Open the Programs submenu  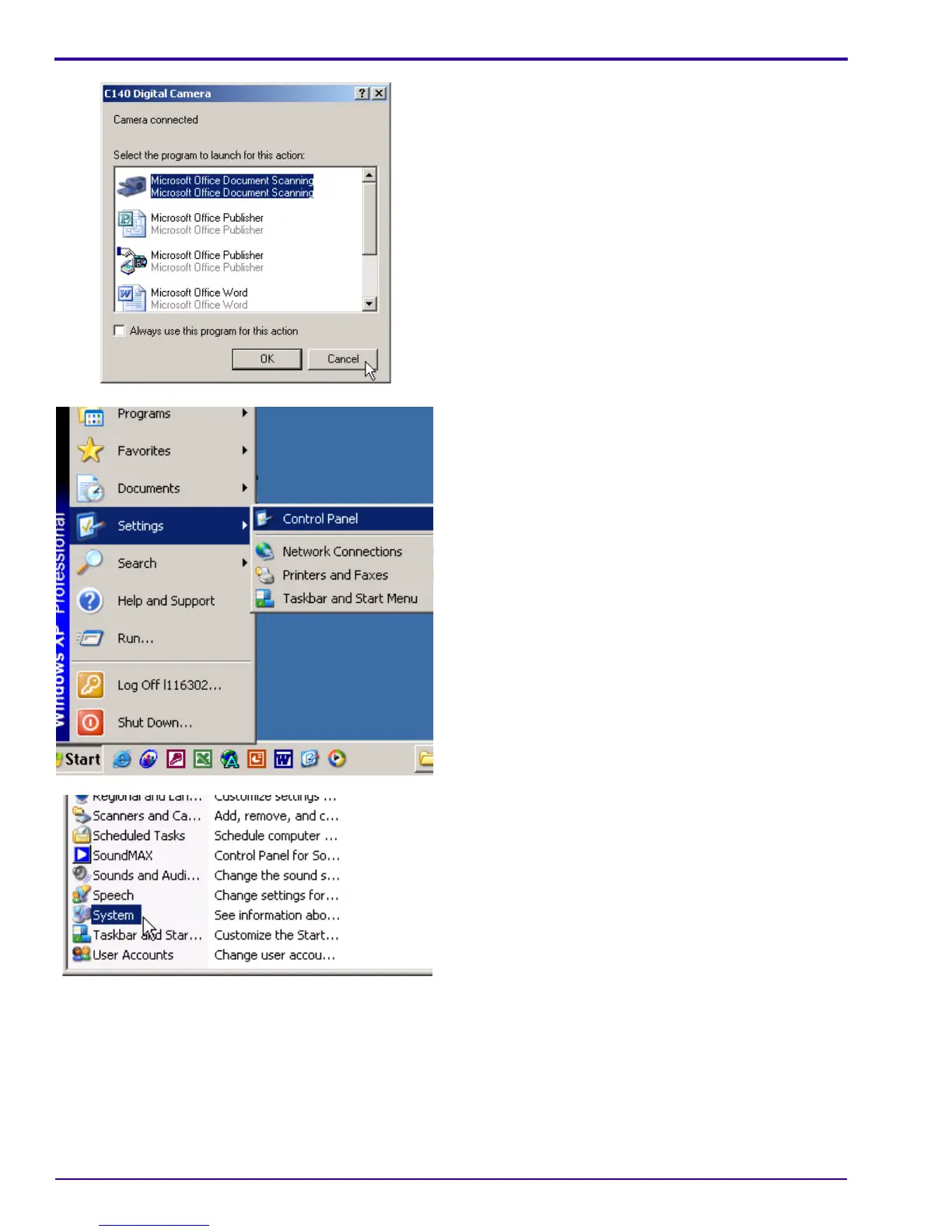click(163, 415)
